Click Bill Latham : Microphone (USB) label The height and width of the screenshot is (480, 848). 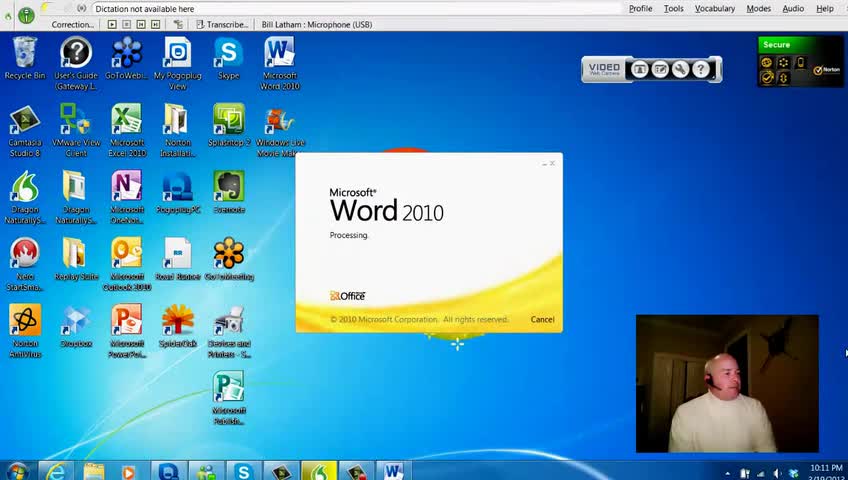[x=316, y=24]
